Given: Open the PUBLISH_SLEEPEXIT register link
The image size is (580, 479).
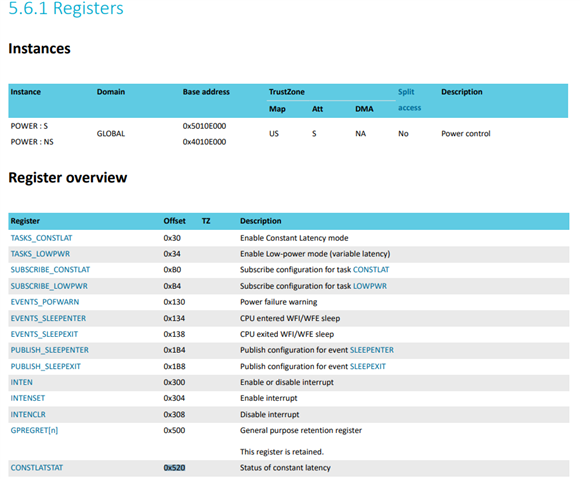Looking at the screenshot, I should click(45, 366).
